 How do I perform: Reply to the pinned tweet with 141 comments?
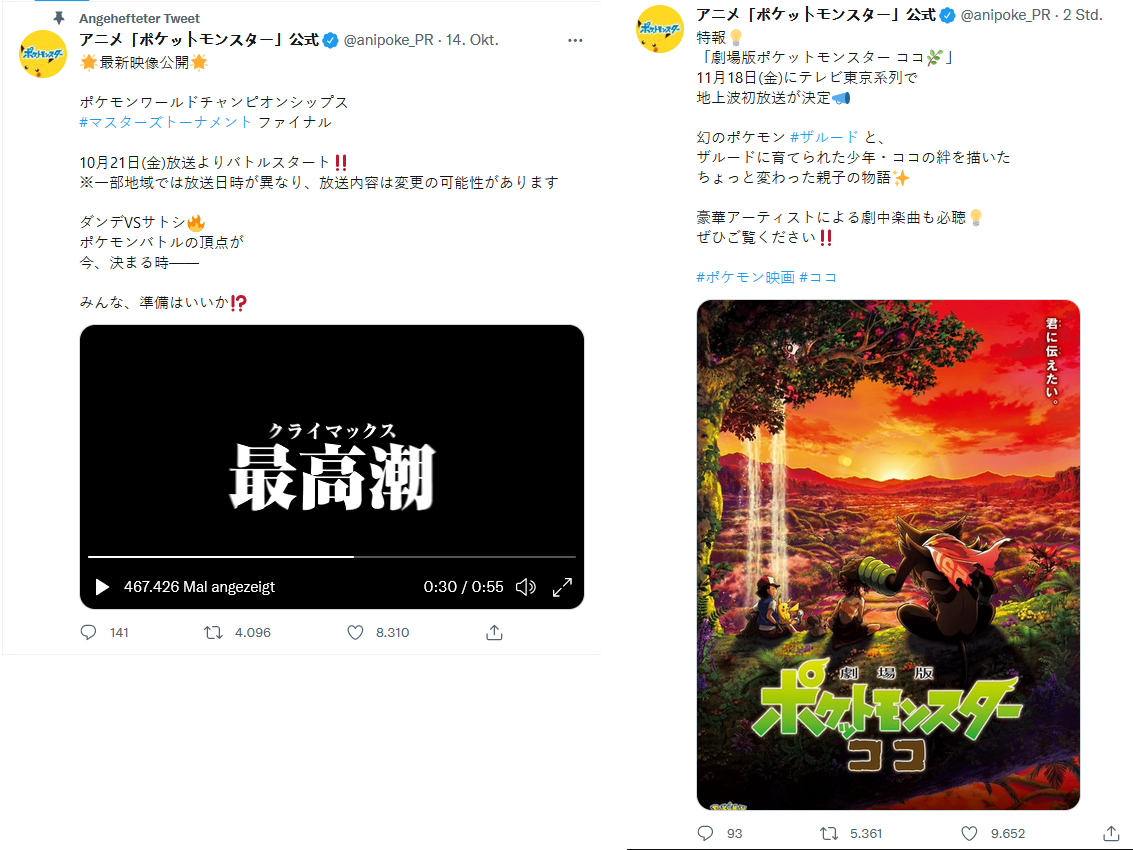[x=88, y=632]
